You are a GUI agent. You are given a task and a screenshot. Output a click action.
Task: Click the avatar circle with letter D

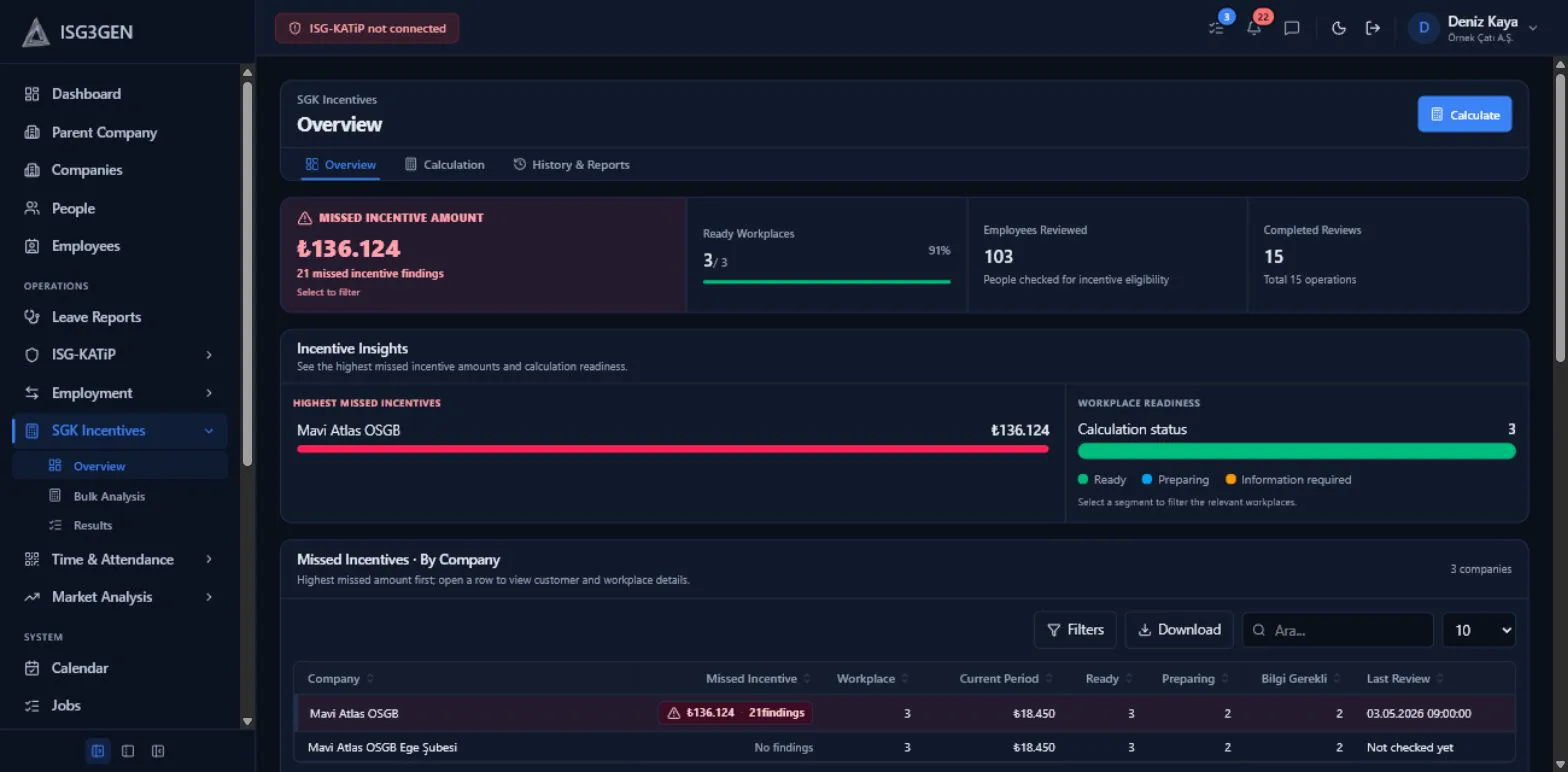click(1423, 28)
